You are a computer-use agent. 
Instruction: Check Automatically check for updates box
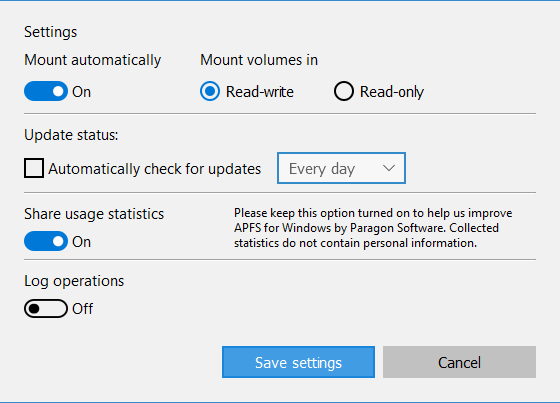pos(34,168)
